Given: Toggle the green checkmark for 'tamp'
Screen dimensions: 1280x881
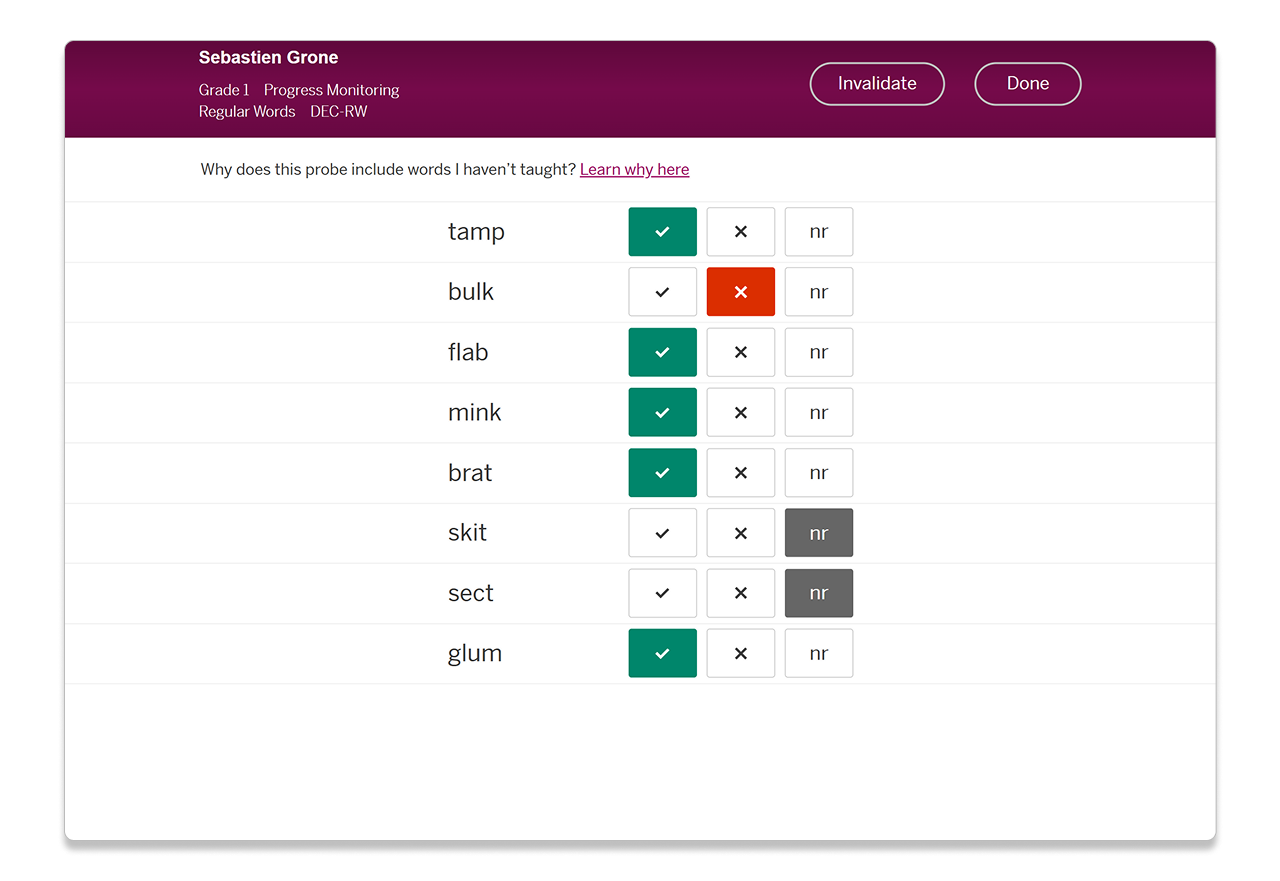Looking at the screenshot, I should tap(662, 232).
